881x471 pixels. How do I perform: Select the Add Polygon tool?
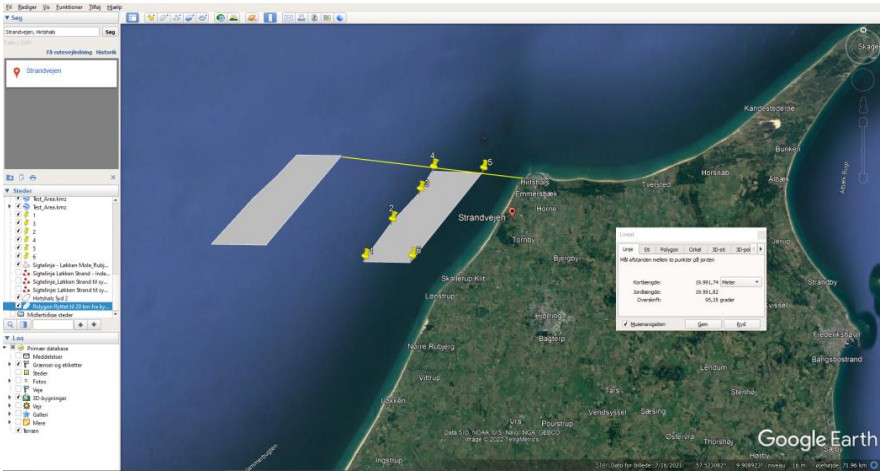(164, 18)
